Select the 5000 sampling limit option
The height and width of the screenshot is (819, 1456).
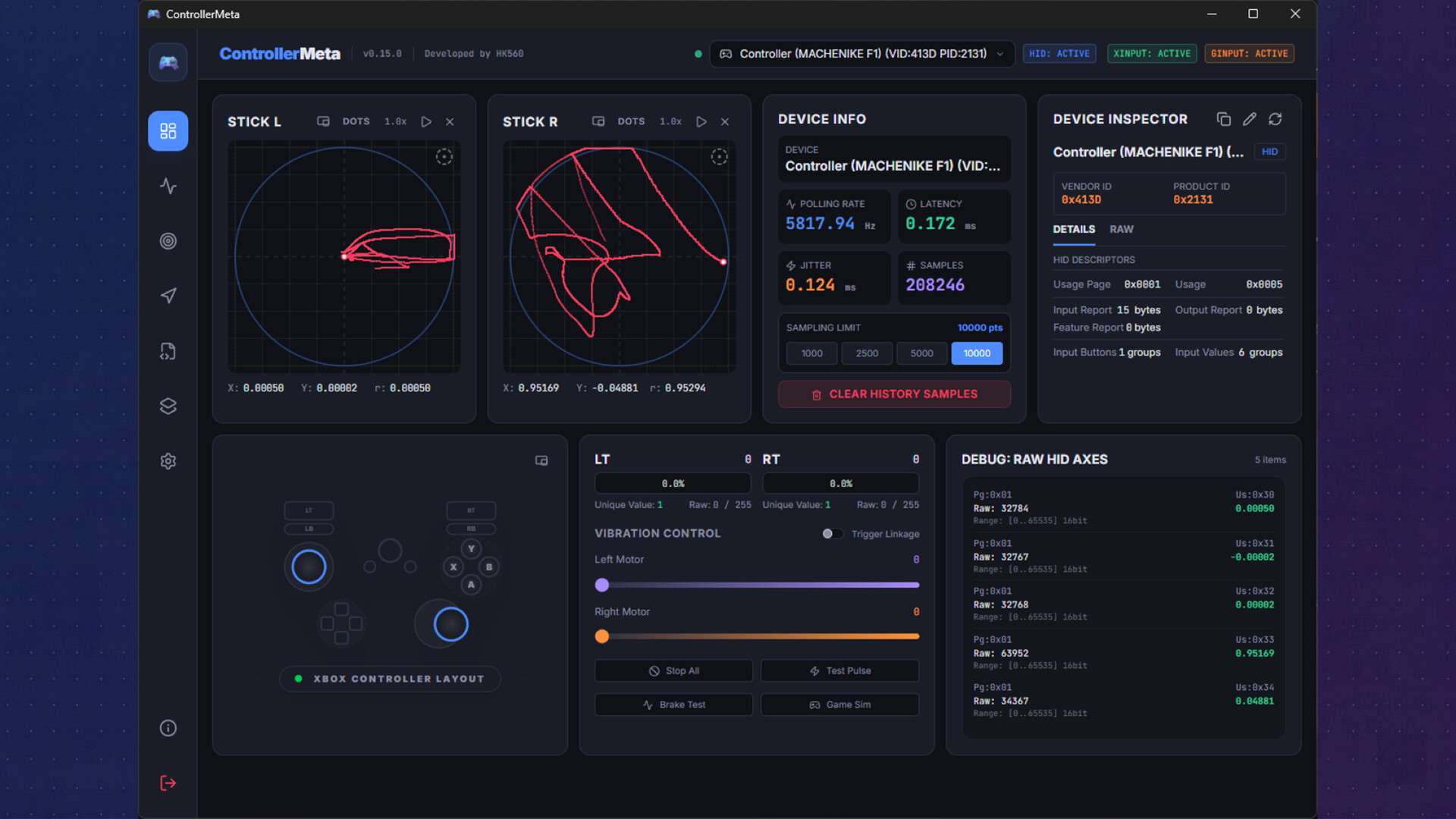pyautogui.click(x=921, y=353)
